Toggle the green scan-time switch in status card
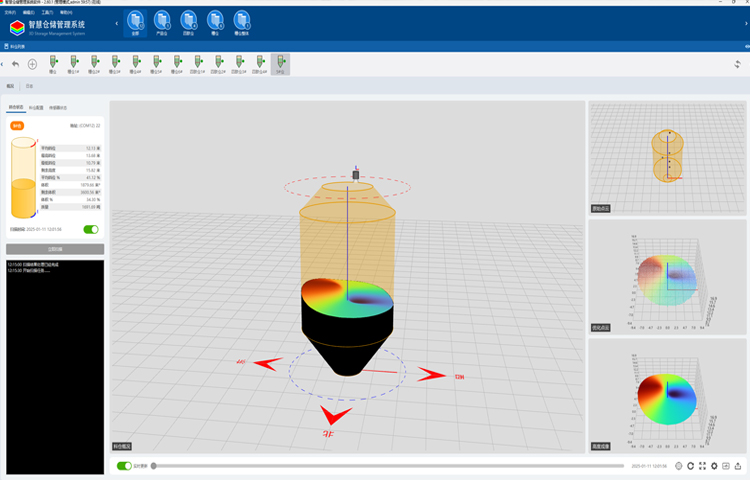Screen dimensions: 750x480 (x=91, y=229)
